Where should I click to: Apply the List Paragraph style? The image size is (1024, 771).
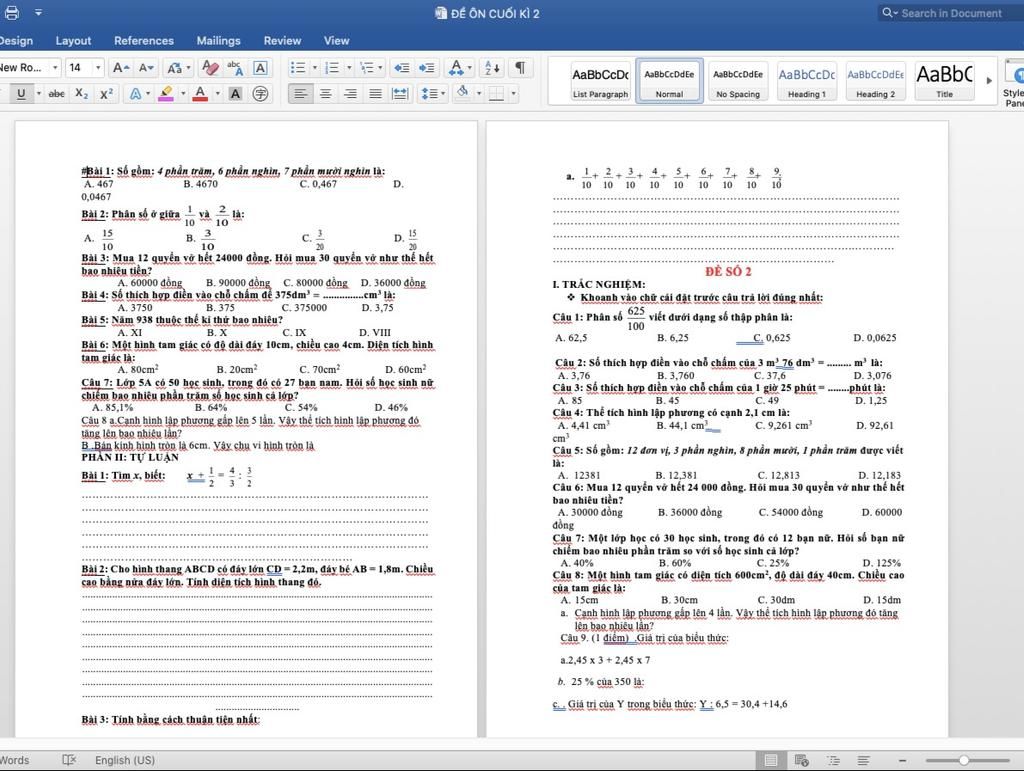click(x=600, y=82)
